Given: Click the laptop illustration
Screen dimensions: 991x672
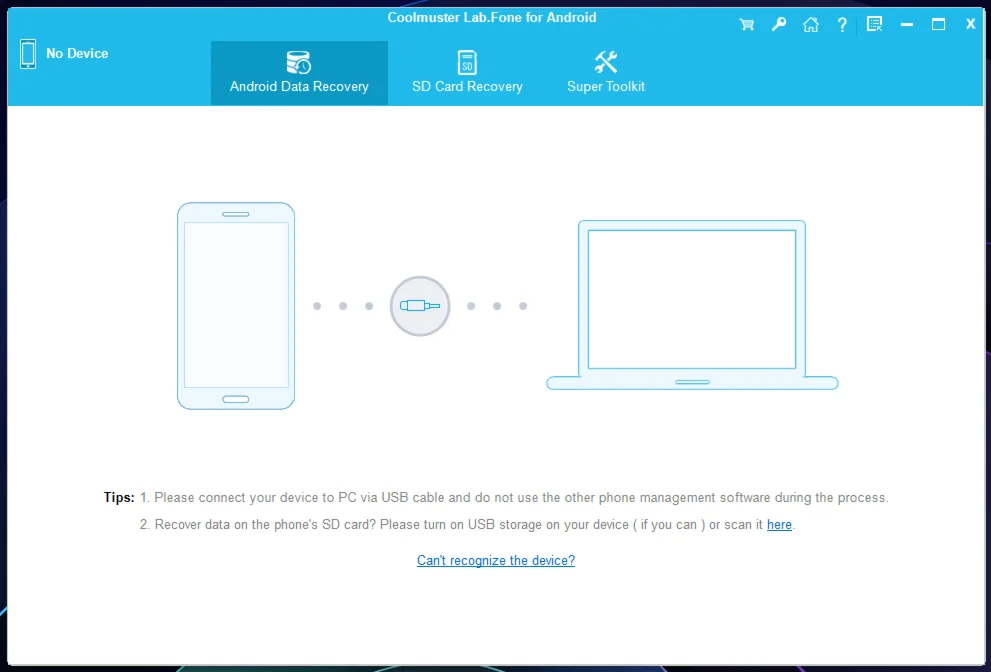Looking at the screenshot, I should tap(692, 305).
